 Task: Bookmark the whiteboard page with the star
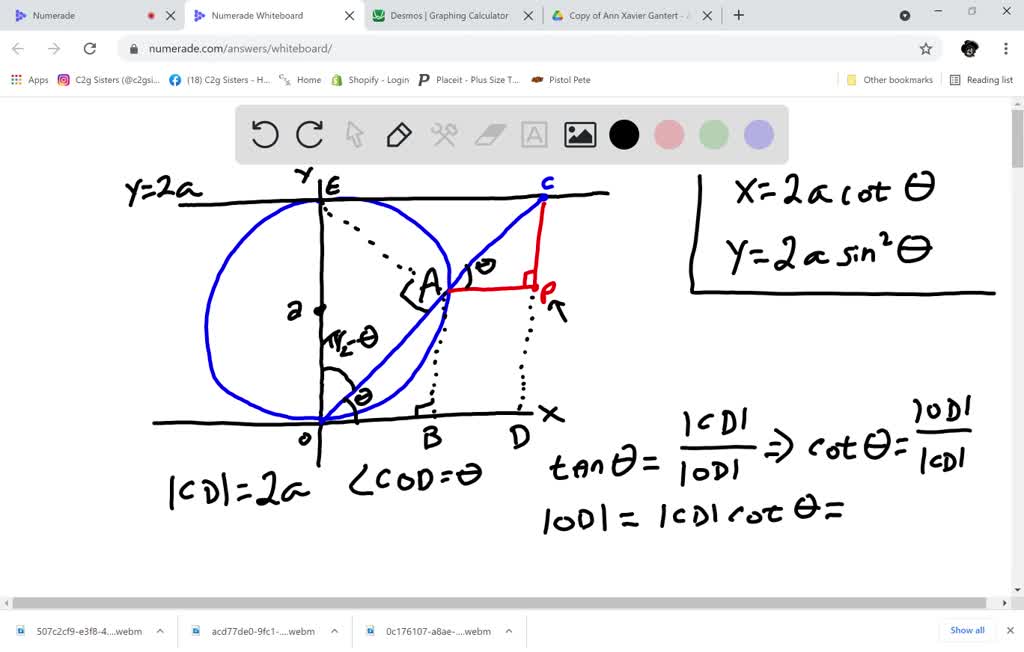(x=926, y=47)
